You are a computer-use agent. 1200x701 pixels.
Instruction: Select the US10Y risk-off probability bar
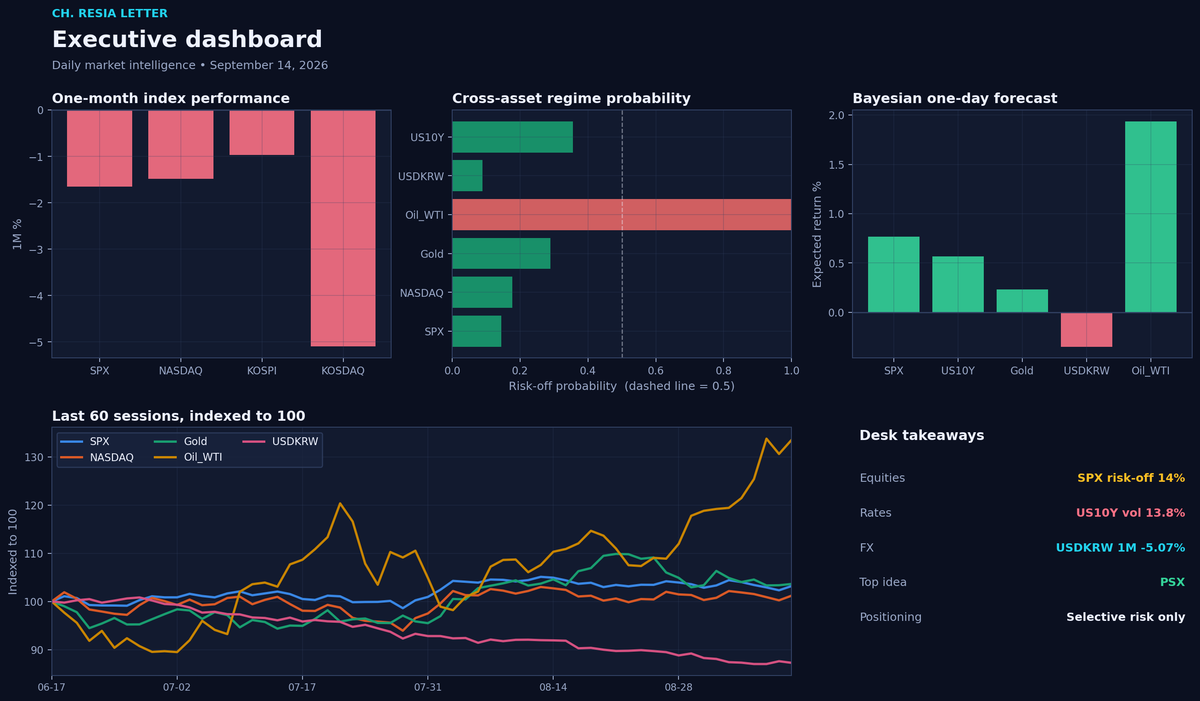513,137
